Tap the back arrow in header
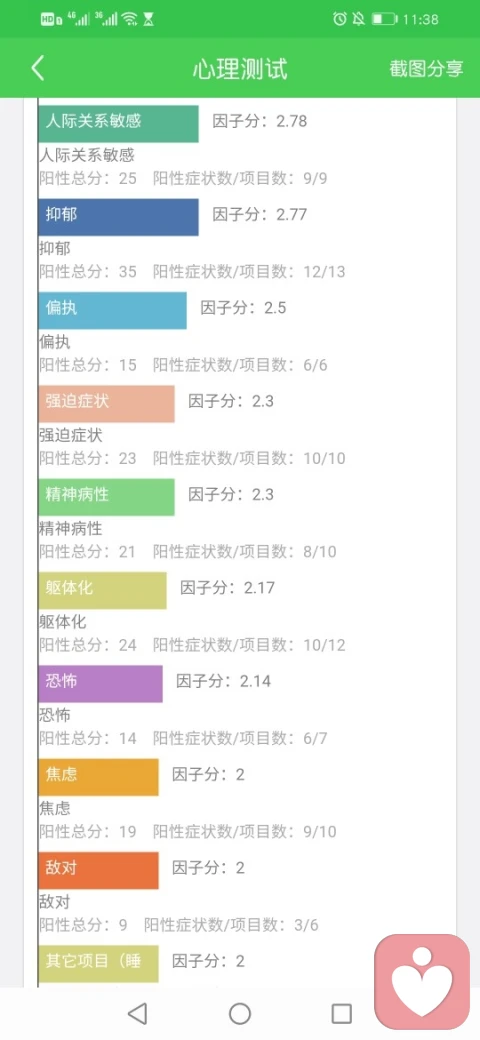The image size is (480, 1040). (x=38, y=68)
